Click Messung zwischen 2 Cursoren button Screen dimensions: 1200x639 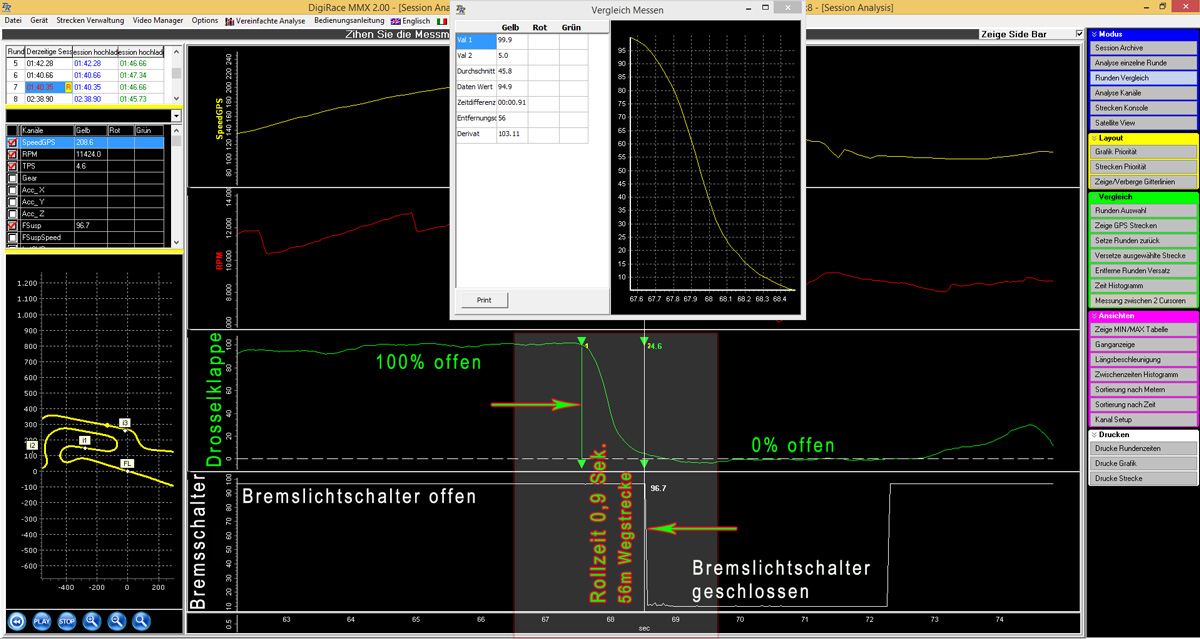pos(1143,301)
